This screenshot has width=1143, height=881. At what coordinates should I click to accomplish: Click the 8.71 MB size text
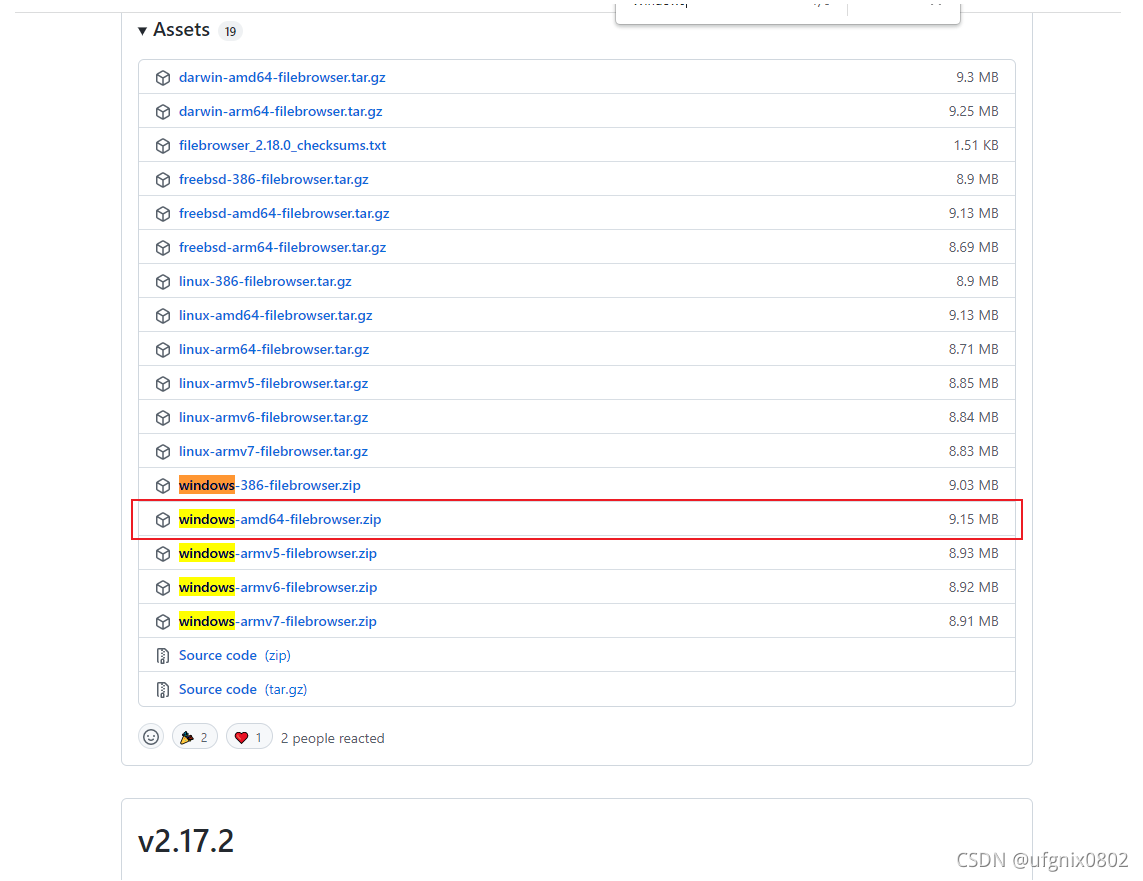pos(973,349)
